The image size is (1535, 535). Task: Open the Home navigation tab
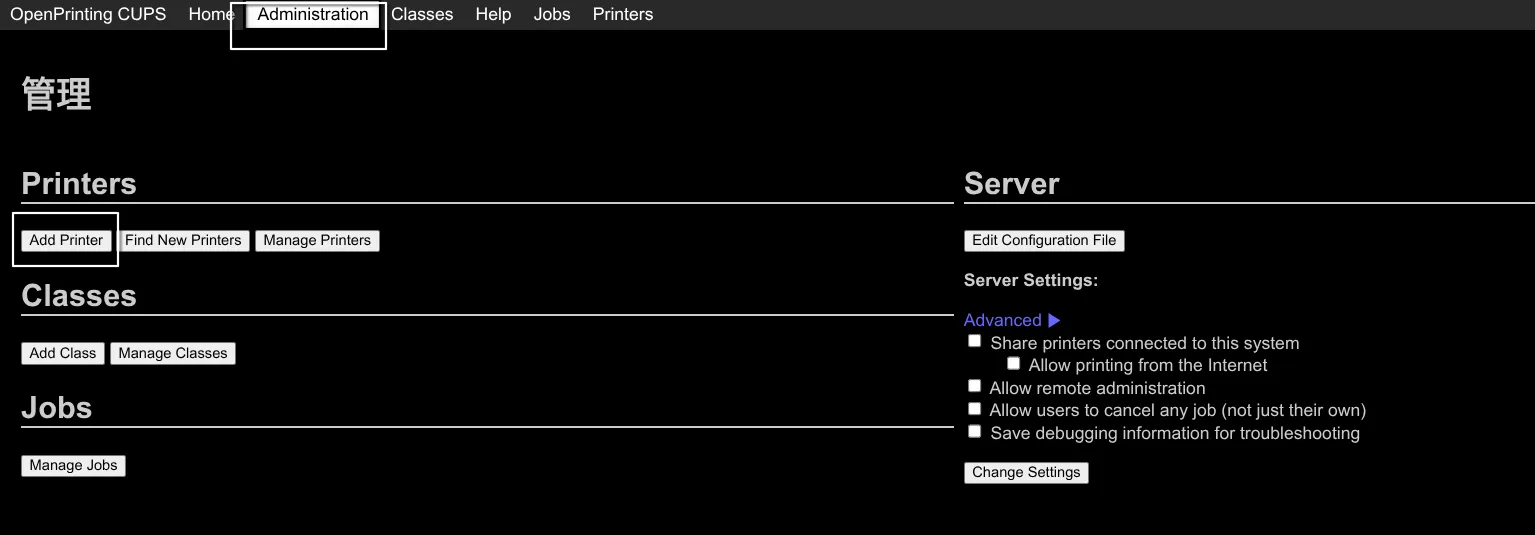pos(211,14)
